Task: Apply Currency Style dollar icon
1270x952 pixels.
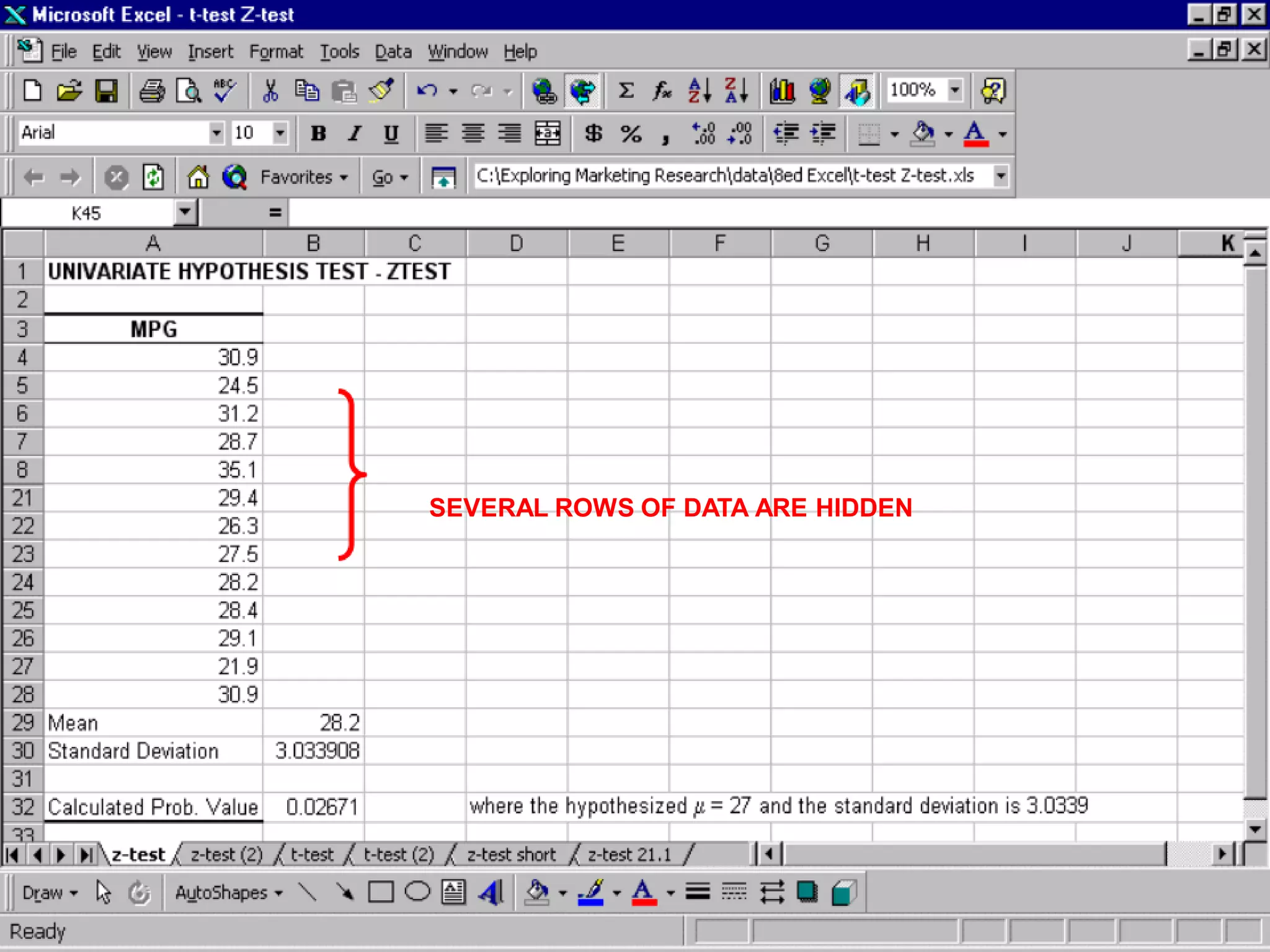Action: click(x=593, y=133)
